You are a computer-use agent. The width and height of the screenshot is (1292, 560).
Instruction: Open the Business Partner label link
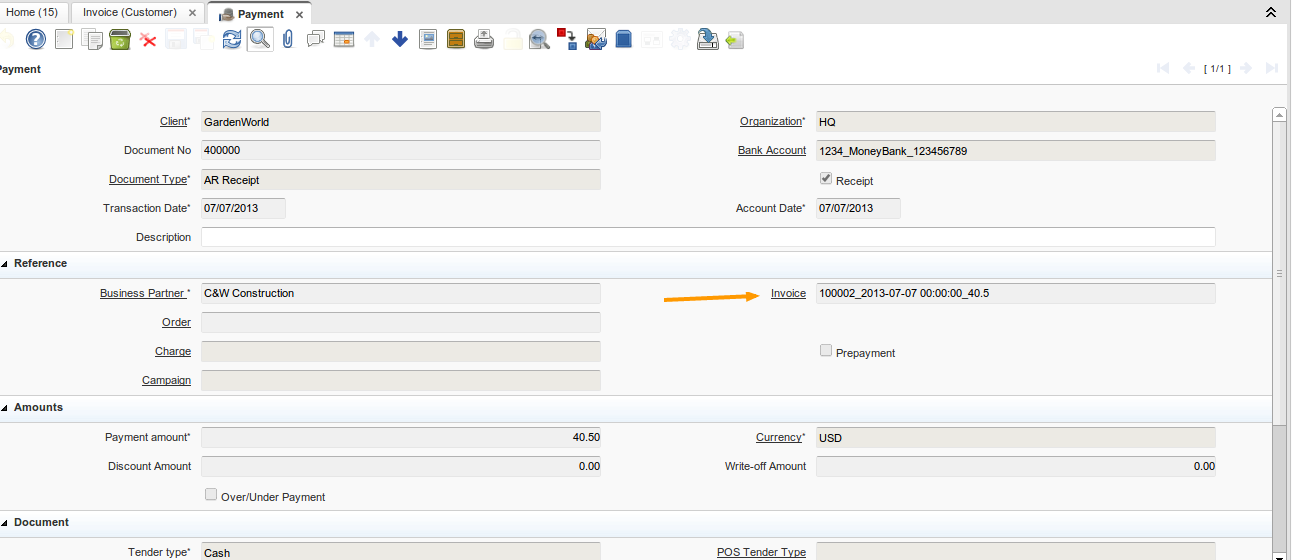tap(143, 294)
